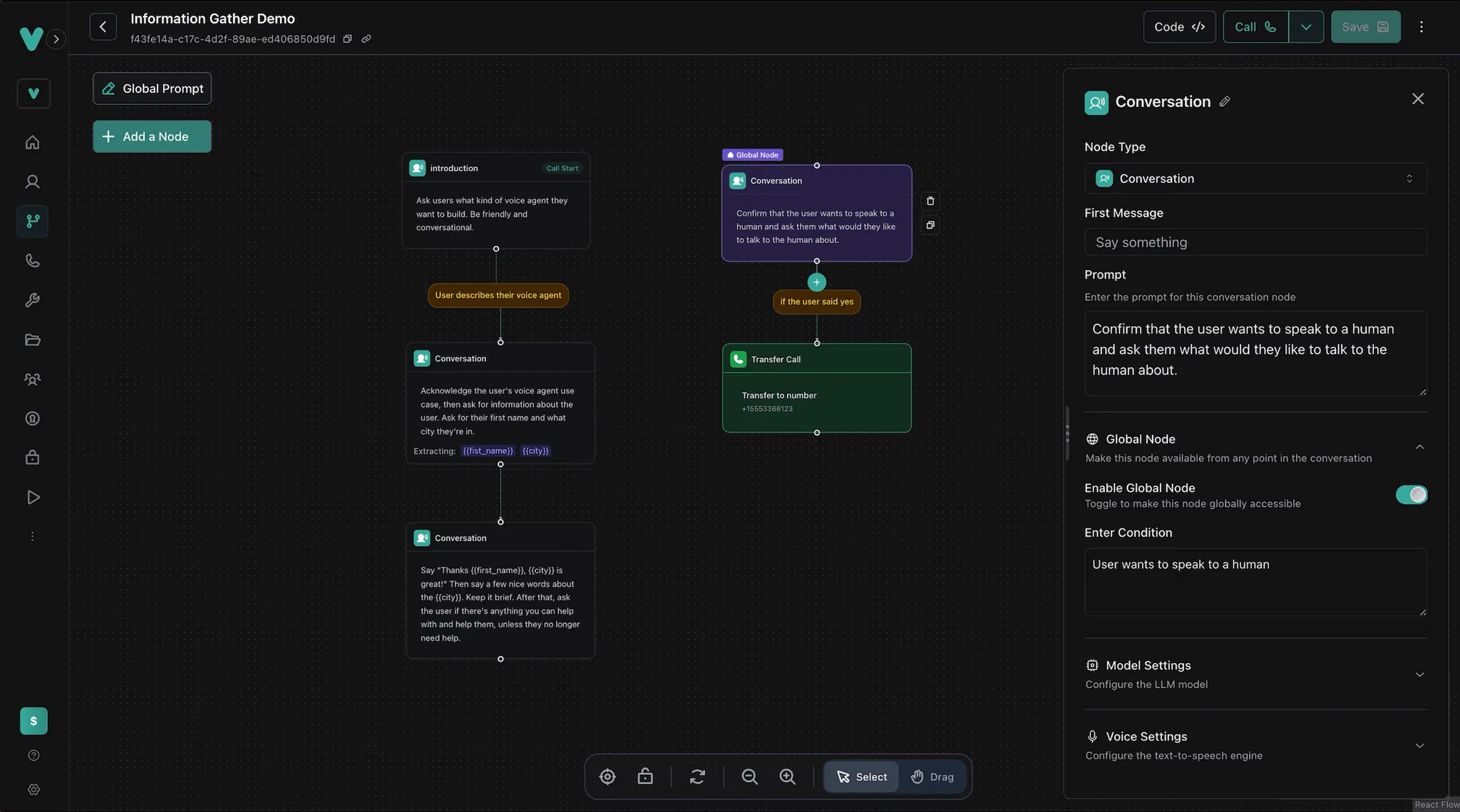Open the organization V box in sidebar
This screenshot has height=812, width=1460.
coord(34,93)
